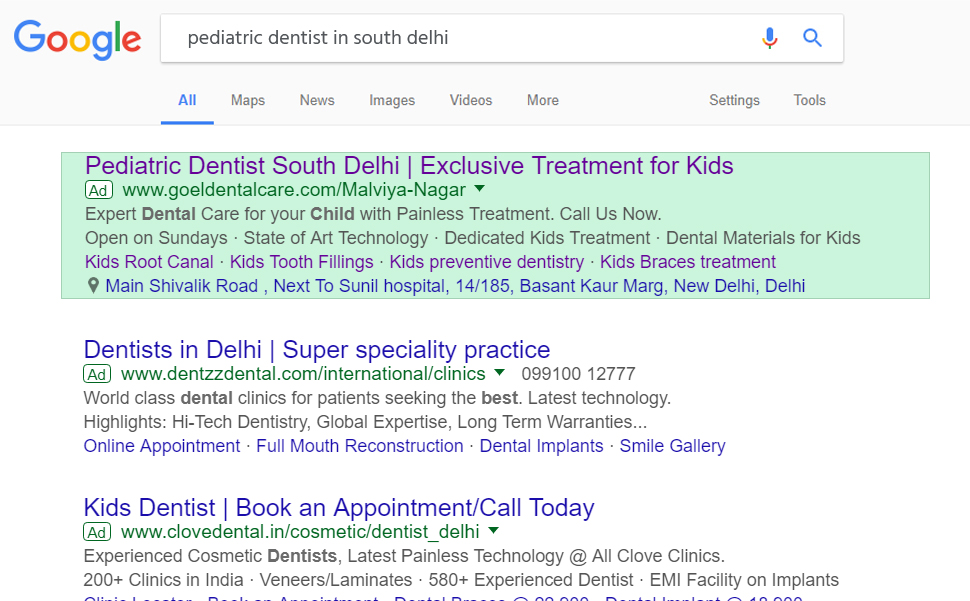Open the Tools filter options
Image resolution: width=970 pixels, height=601 pixels.
click(810, 100)
